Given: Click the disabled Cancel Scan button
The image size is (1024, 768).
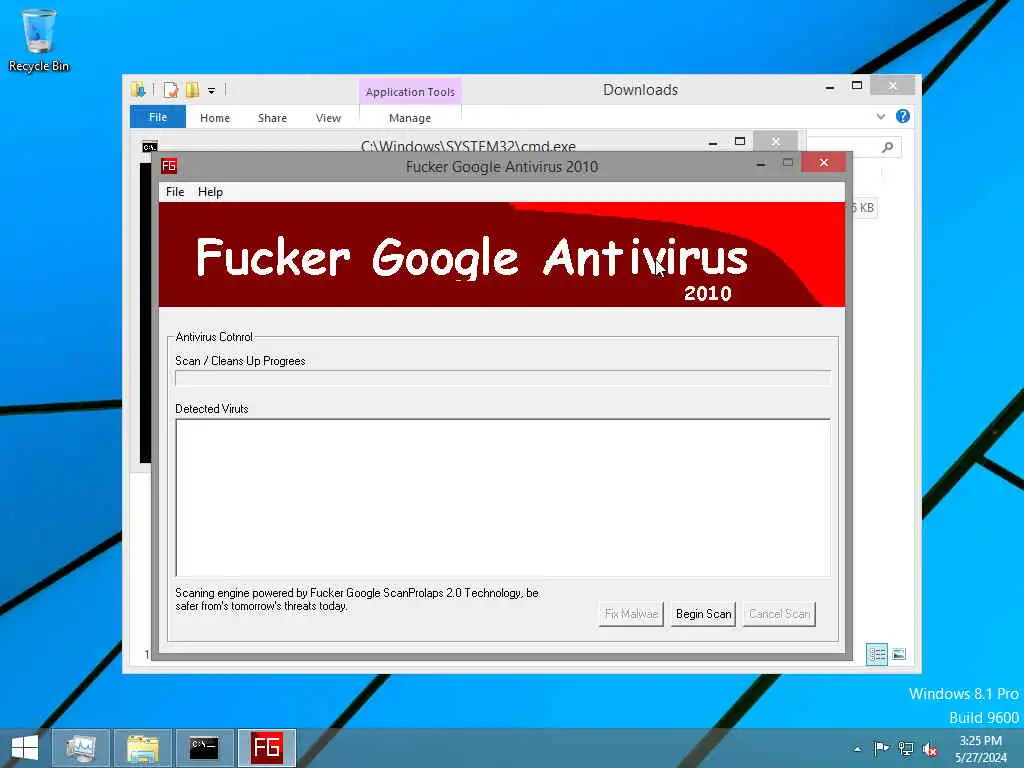Looking at the screenshot, I should pos(779,614).
